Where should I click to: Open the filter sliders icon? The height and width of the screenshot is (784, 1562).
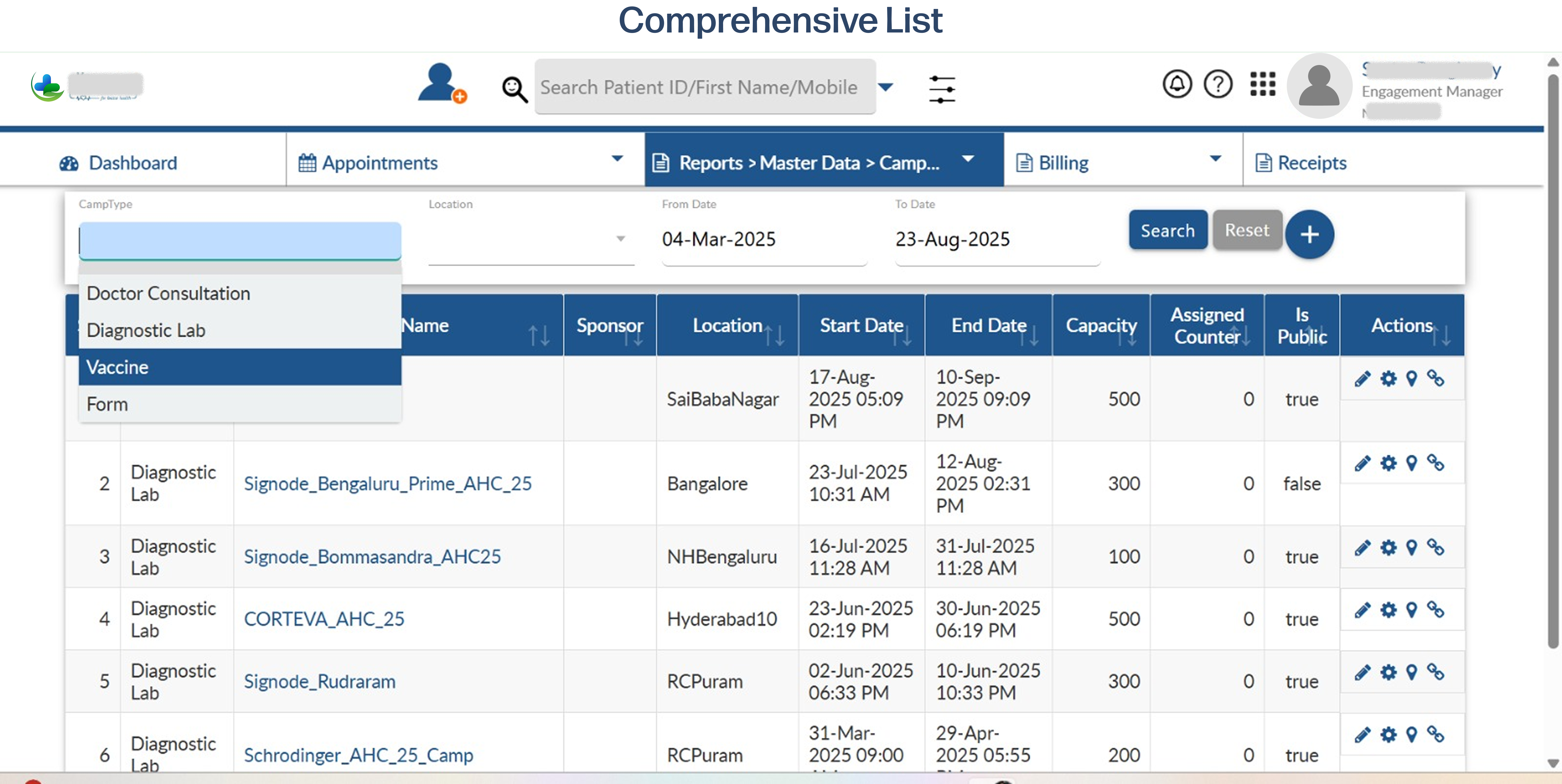pyautogui.click(x=942, y=89)
